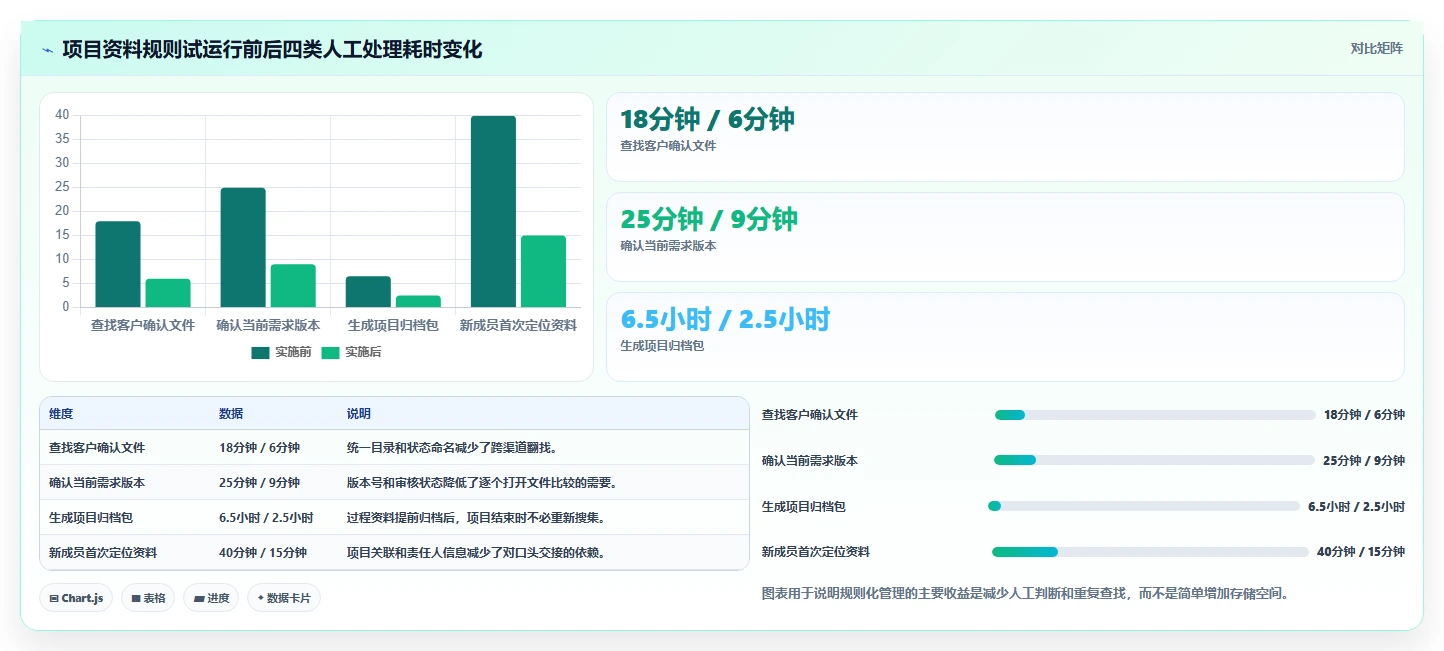
Task: Click the 实施后 bar for 新成员首次定位资料
Action: (543, 271)
